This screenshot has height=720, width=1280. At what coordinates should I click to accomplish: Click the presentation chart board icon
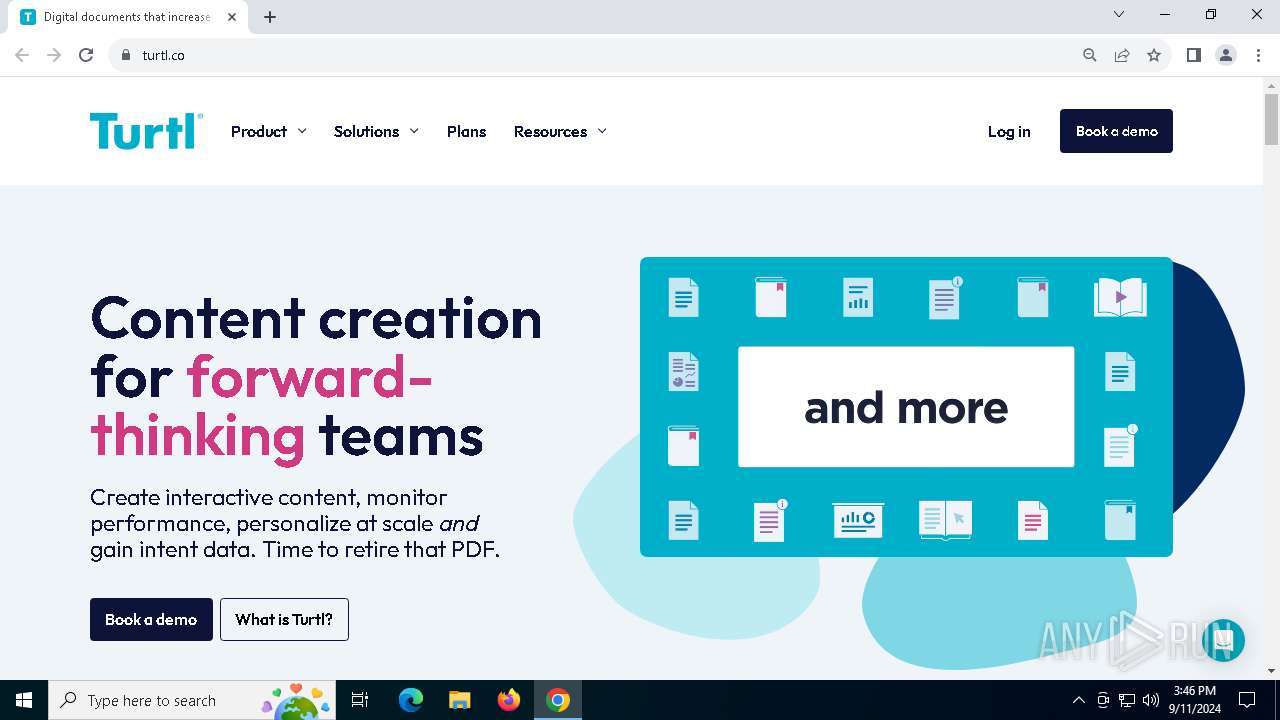click(x=858, y=520)
